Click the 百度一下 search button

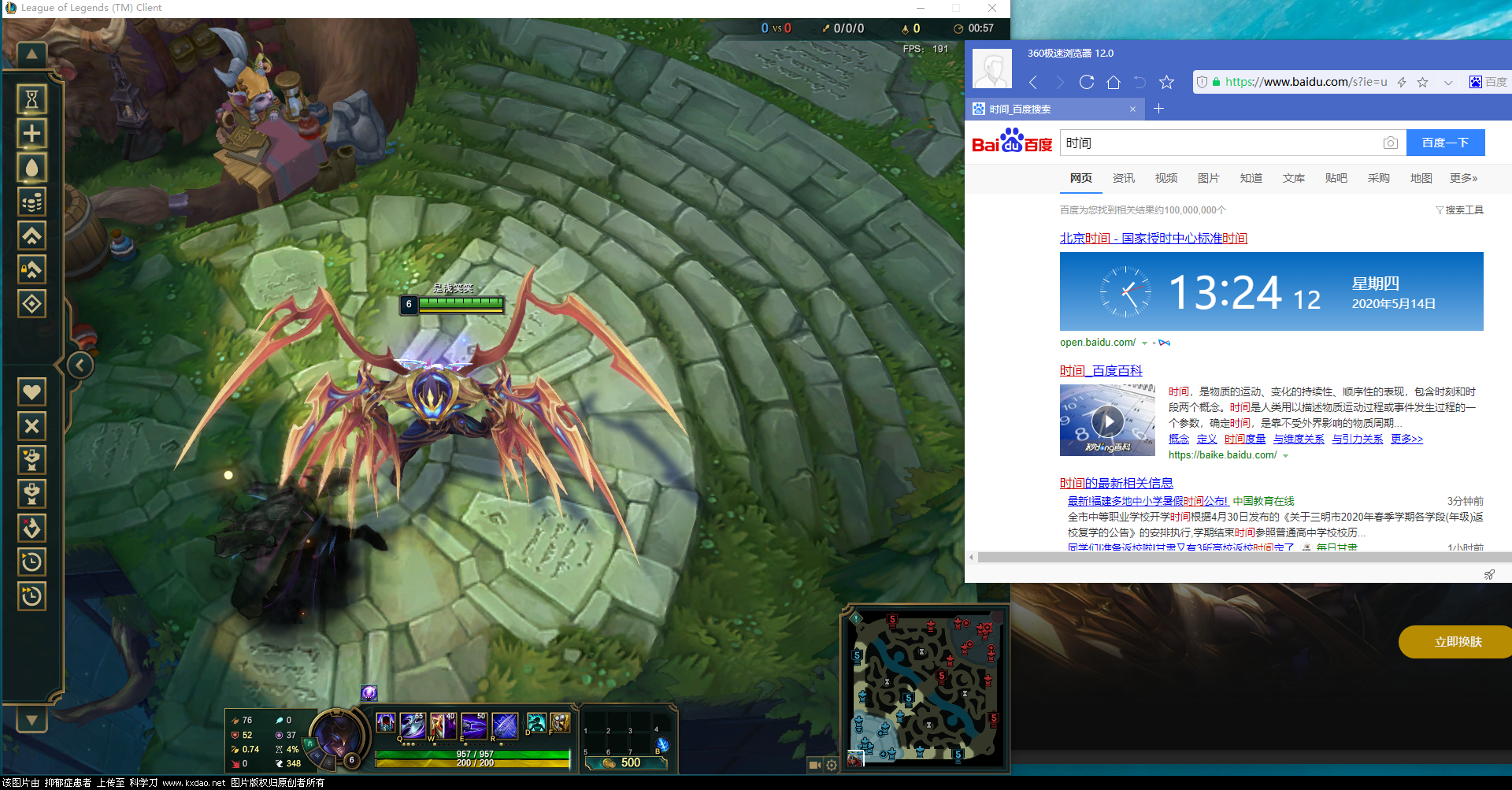coord(1445,143)
